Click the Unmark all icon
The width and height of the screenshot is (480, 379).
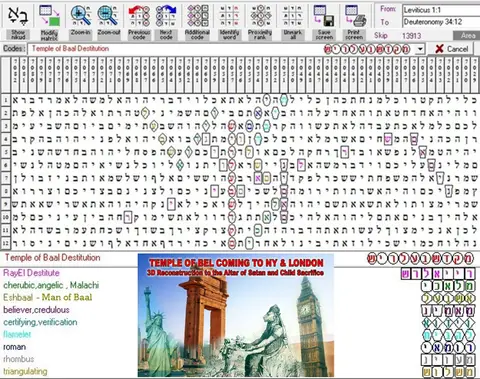tap(292, 16)
